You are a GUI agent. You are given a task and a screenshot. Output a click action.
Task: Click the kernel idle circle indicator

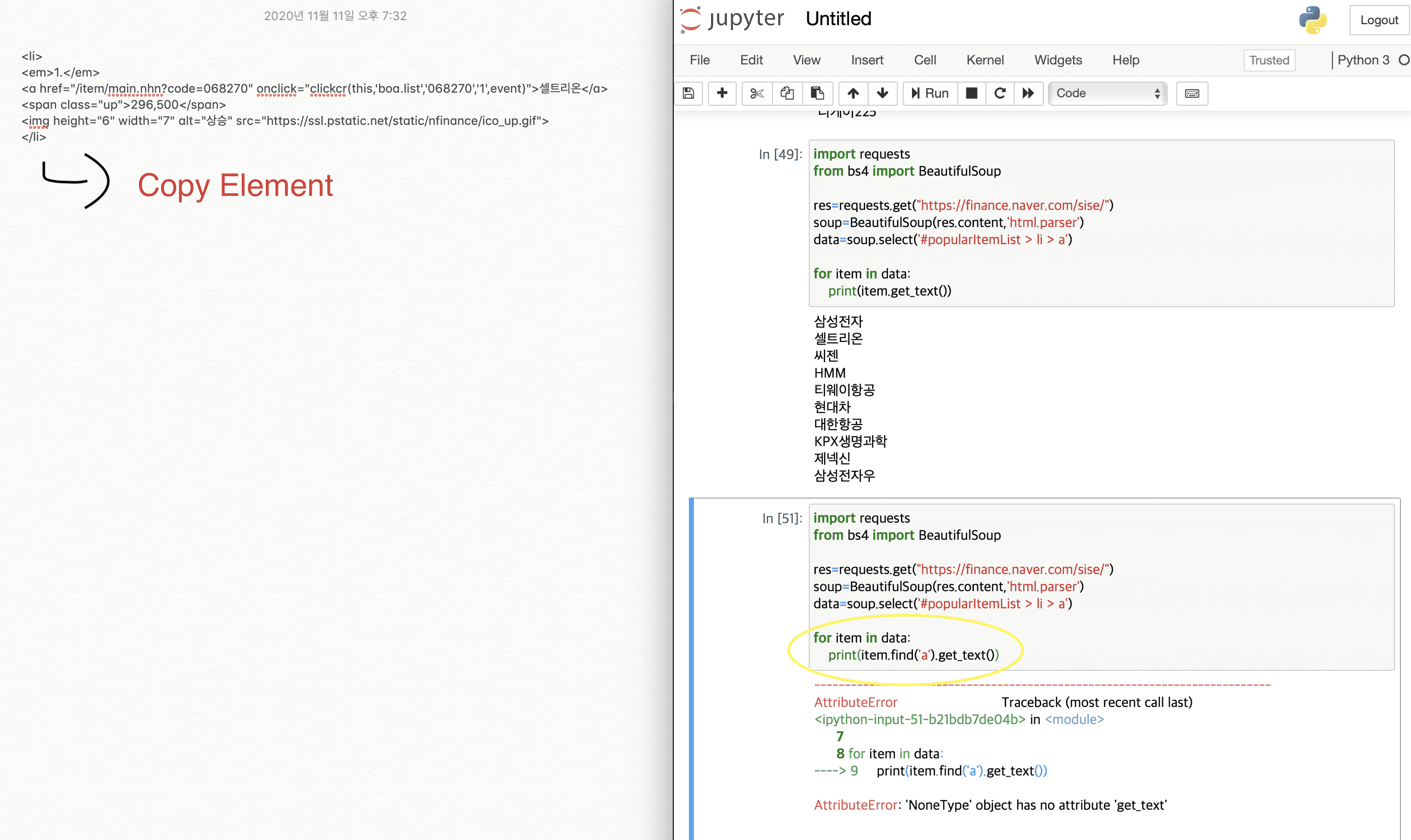click(1403, 60)
